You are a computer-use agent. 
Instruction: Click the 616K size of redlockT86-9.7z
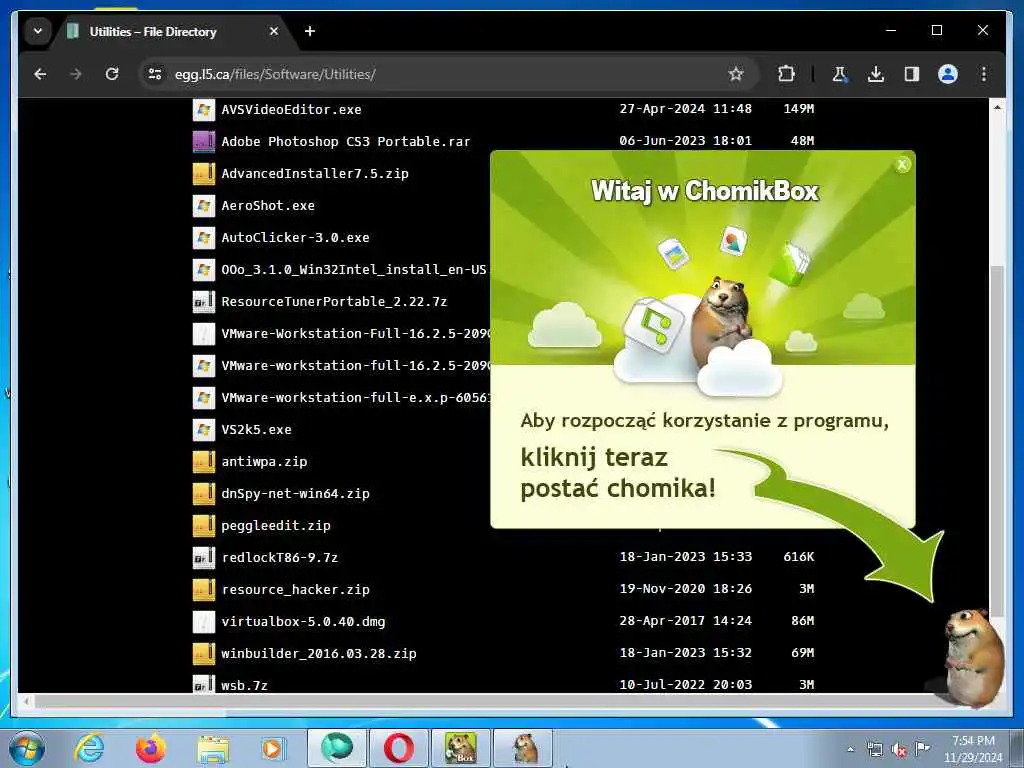pyautogui.click(x=799, y=557)
